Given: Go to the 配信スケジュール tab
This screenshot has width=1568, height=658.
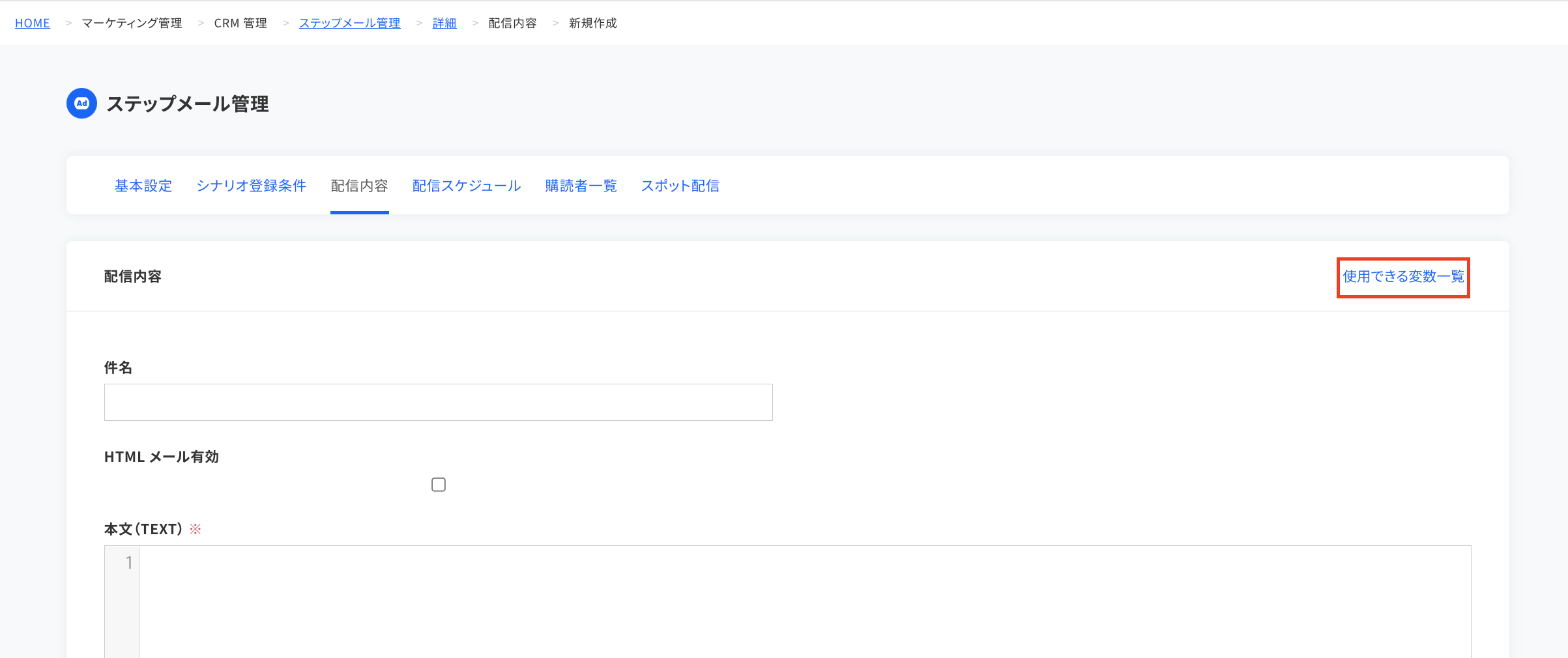Looking at the screenshot, I should pyautogui.click(x=467, y=186).
